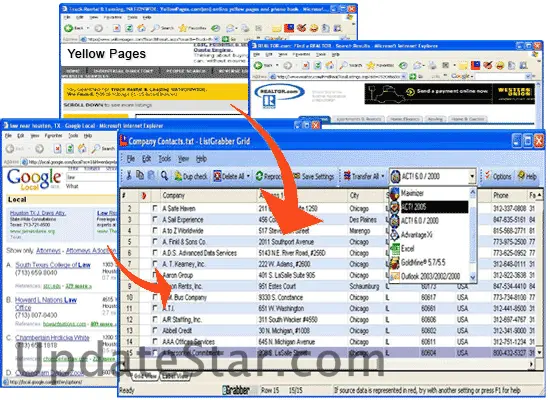The image size is (550, 400).
Task: Click Favorites star in REALTOR.com window
Action: (x=380, y=65)
